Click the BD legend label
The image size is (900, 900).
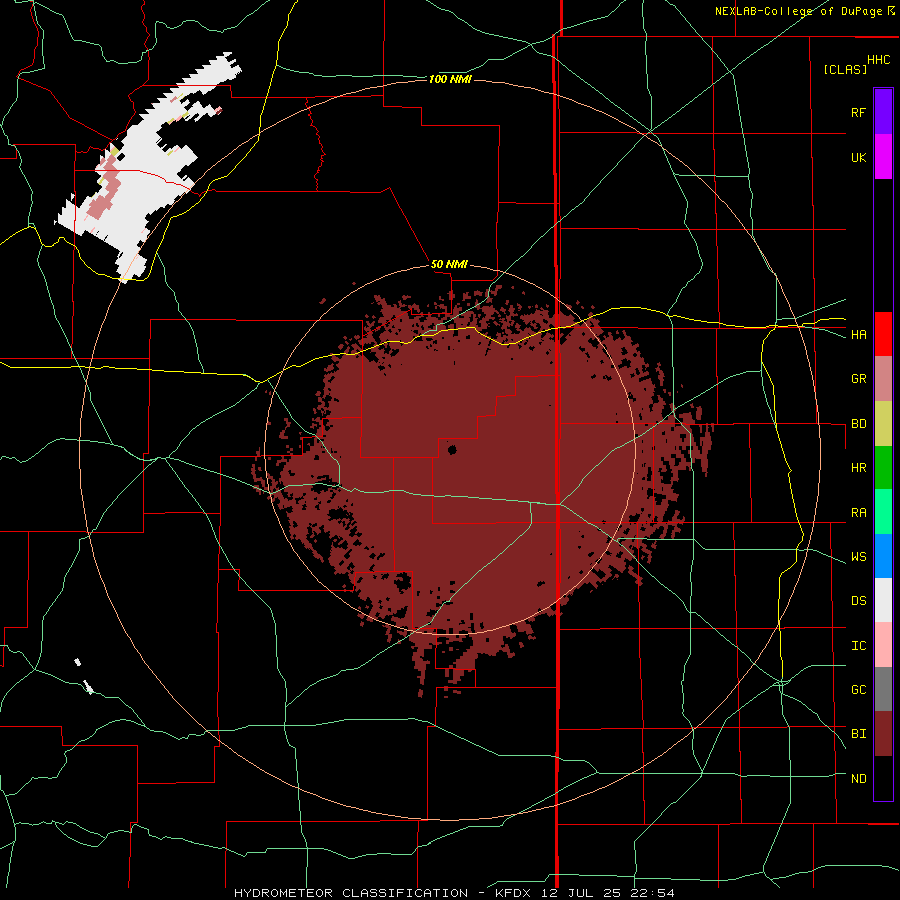pos(858,424)
